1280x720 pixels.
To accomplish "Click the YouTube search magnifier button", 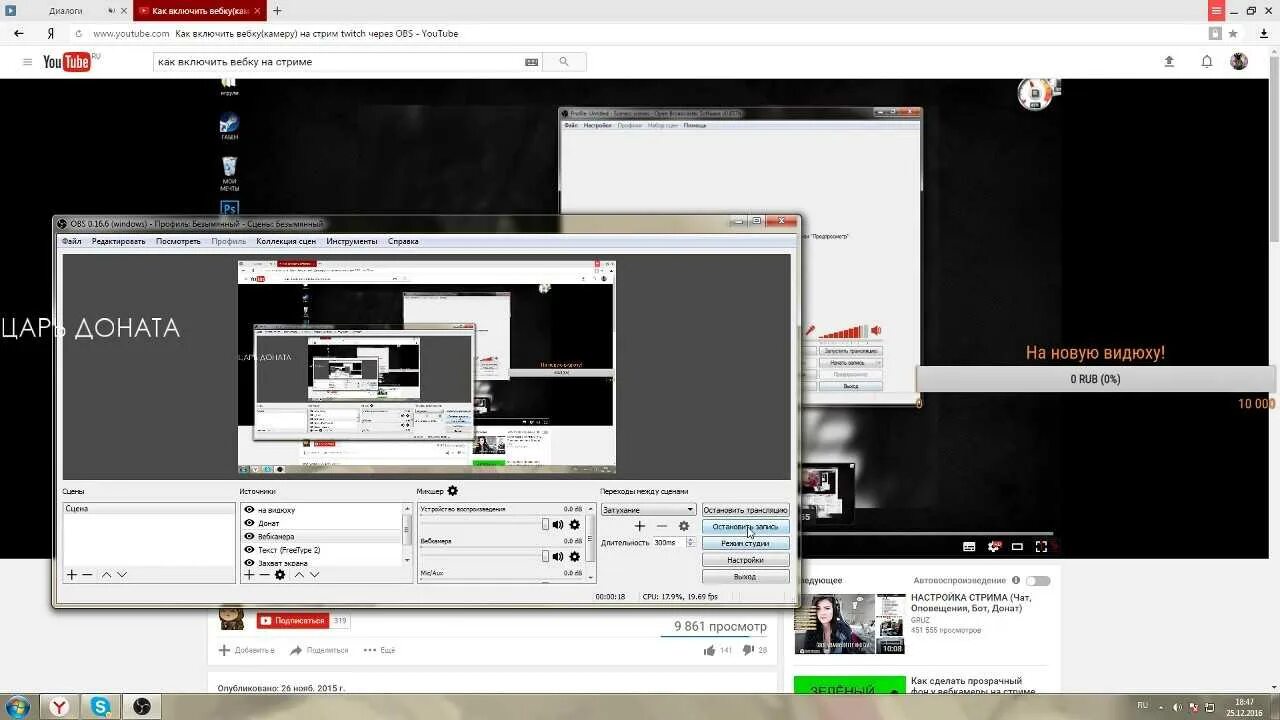I will pos(563,62).
